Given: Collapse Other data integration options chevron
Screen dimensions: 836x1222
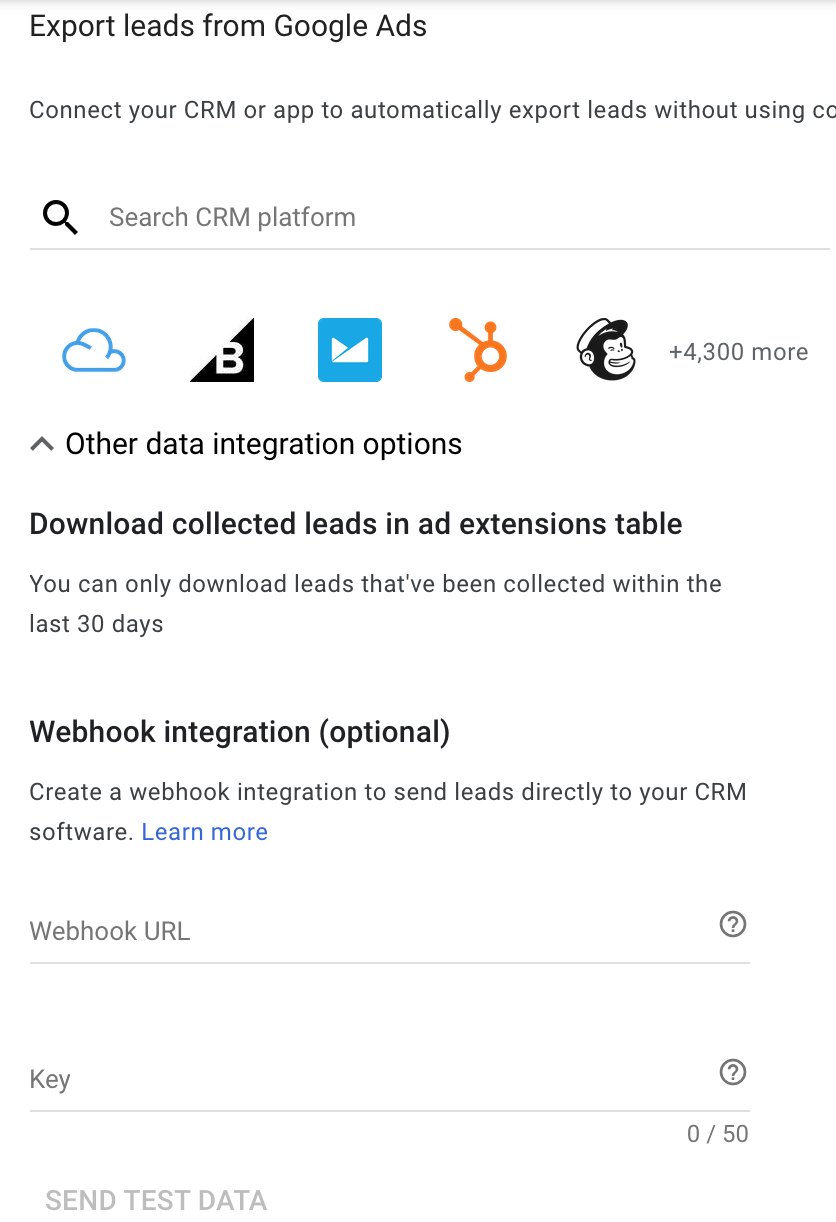Looking at the screenshot, I should (x=42, y=444).
